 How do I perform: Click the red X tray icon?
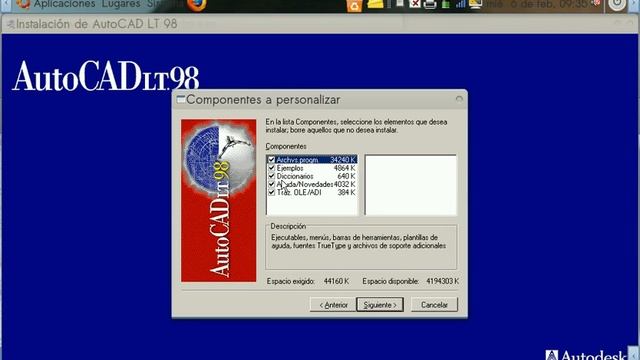pyautogui.click(x=415, y=4)
